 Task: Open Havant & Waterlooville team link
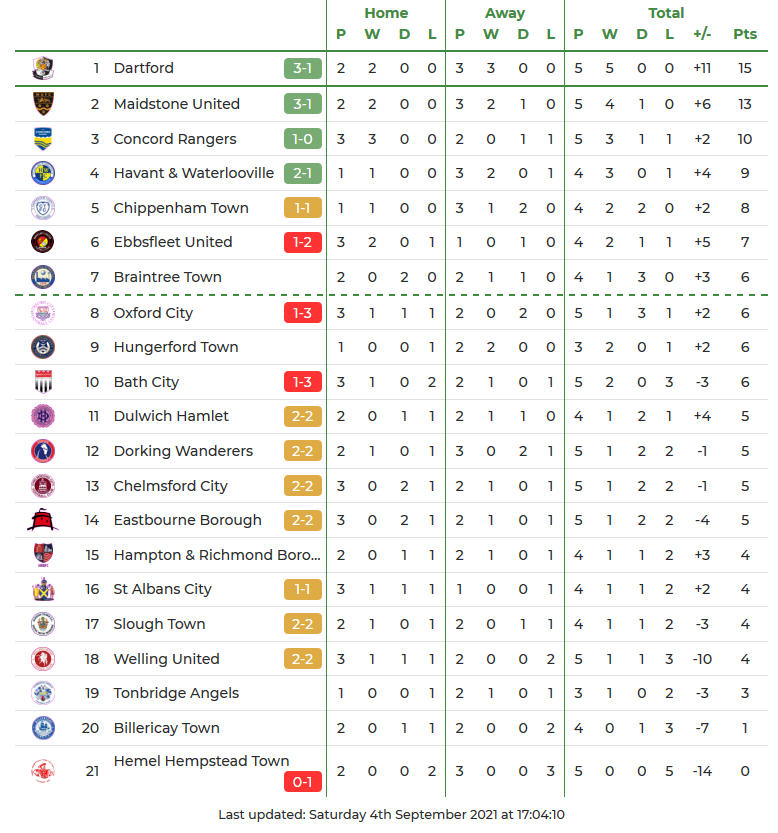coord(193,173)
